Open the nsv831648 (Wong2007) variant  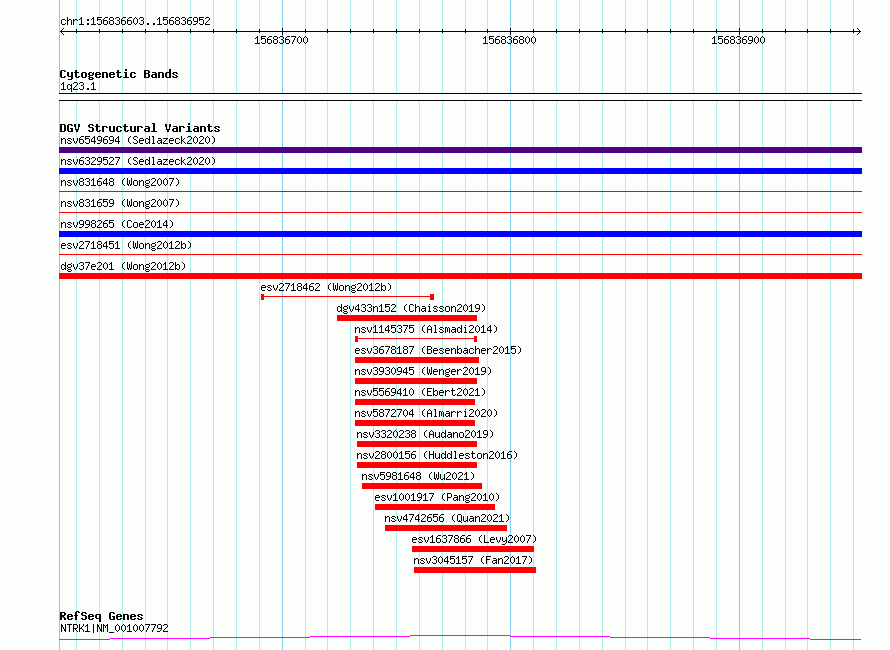click(120, 182)
